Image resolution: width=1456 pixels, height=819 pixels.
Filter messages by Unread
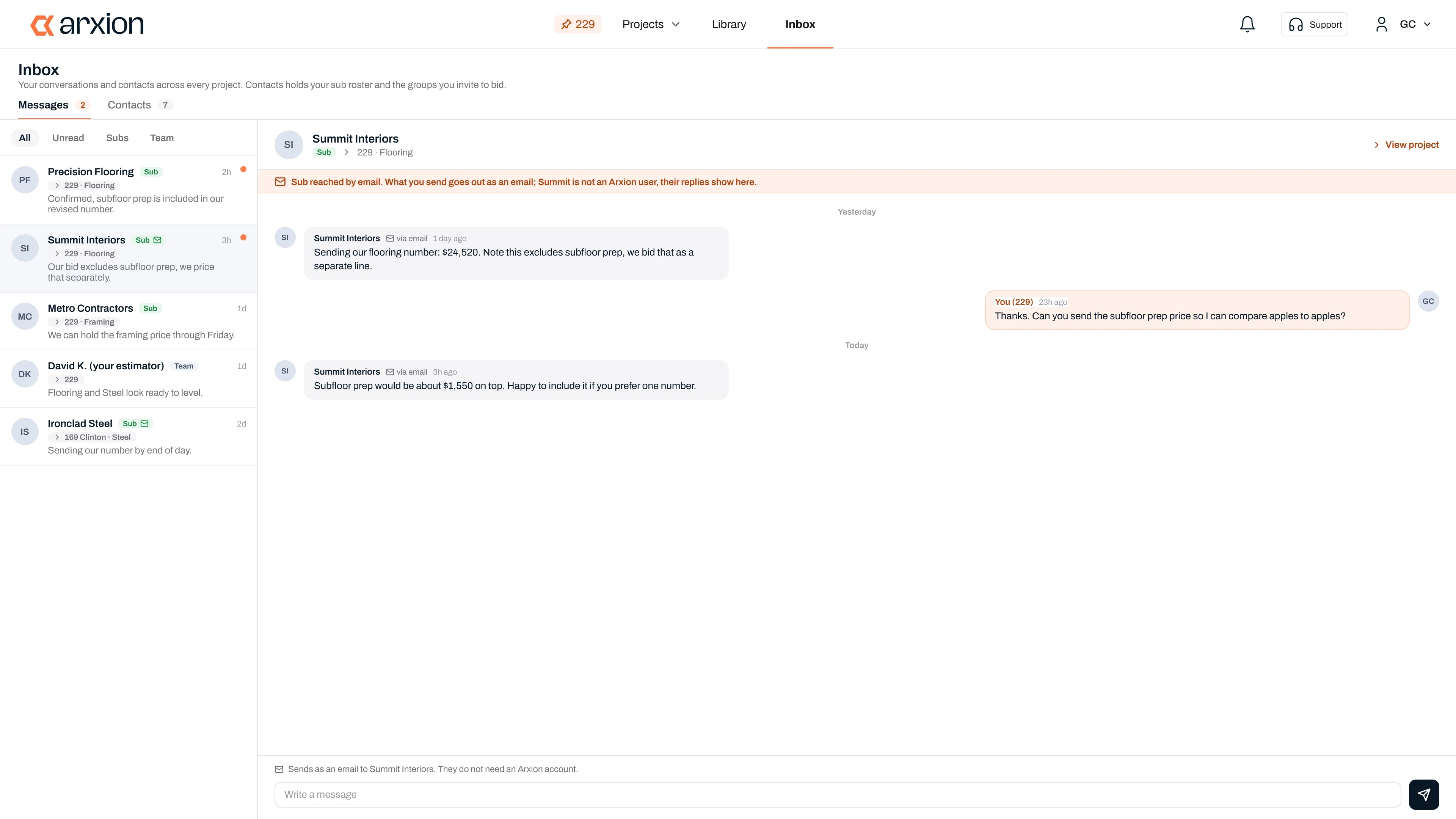pyautogui.click(x=68, y=138)
